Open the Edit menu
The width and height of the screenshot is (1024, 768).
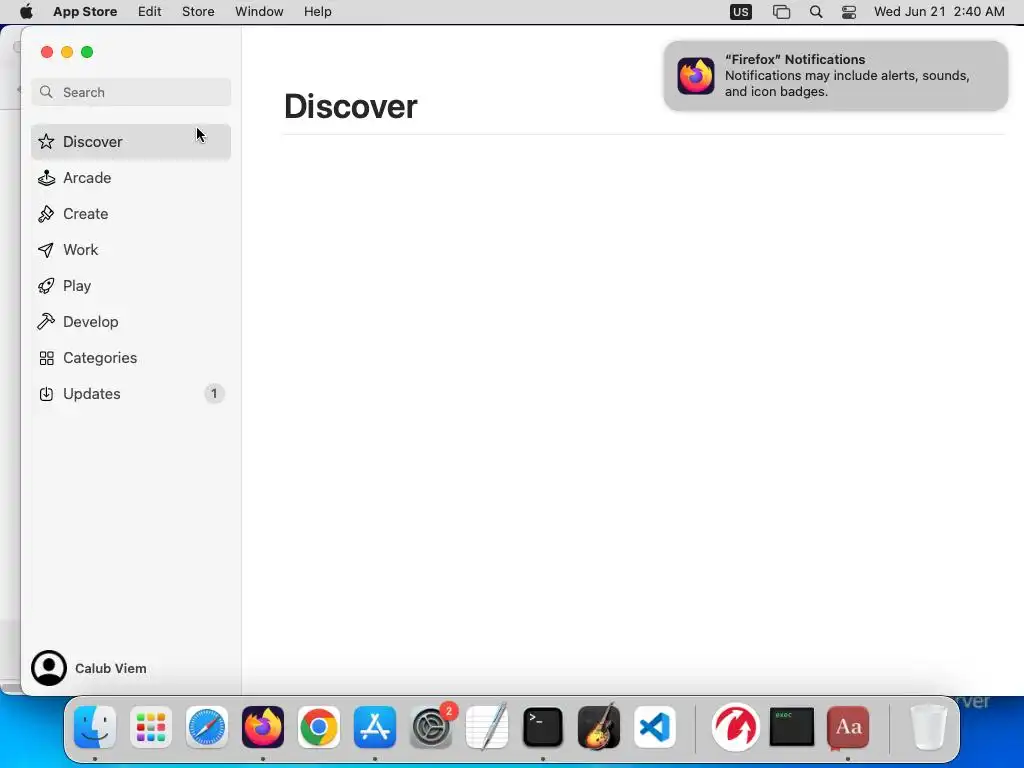pos(150,12)
